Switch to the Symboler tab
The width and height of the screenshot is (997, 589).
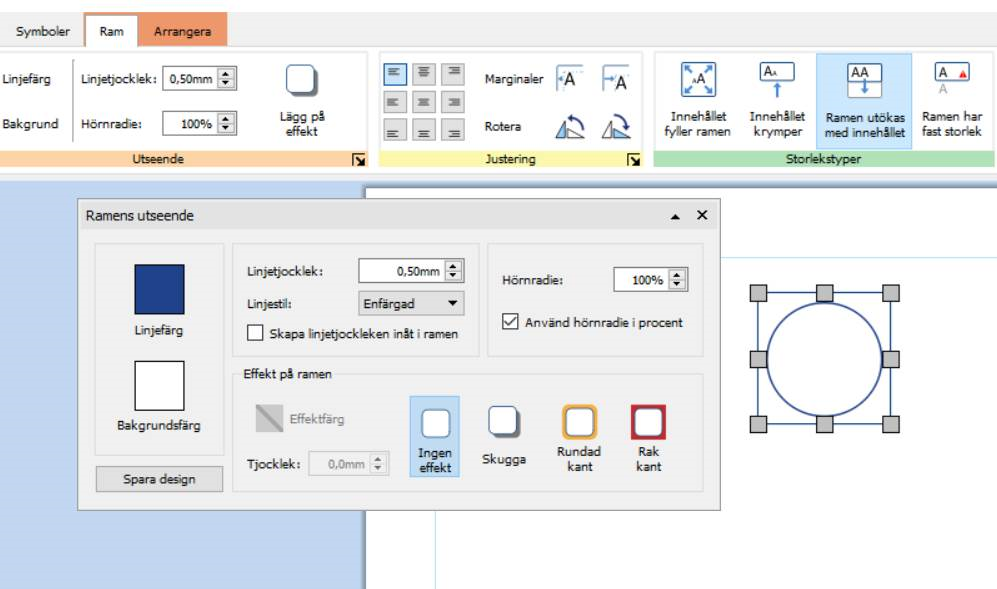[43, 31]
